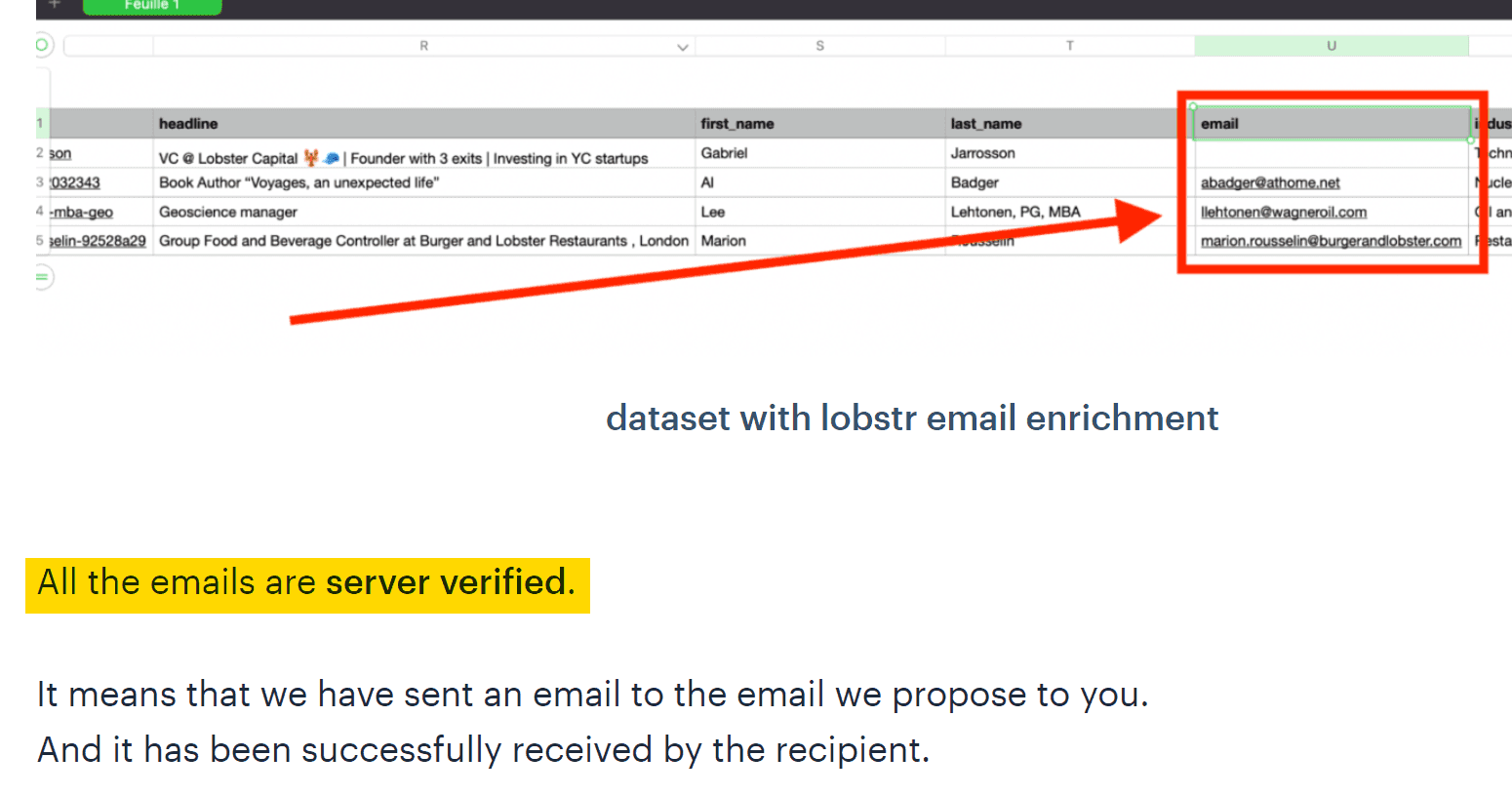Open the mba-geo profile link
1512x796 pixels.
(x=81, y=212)
